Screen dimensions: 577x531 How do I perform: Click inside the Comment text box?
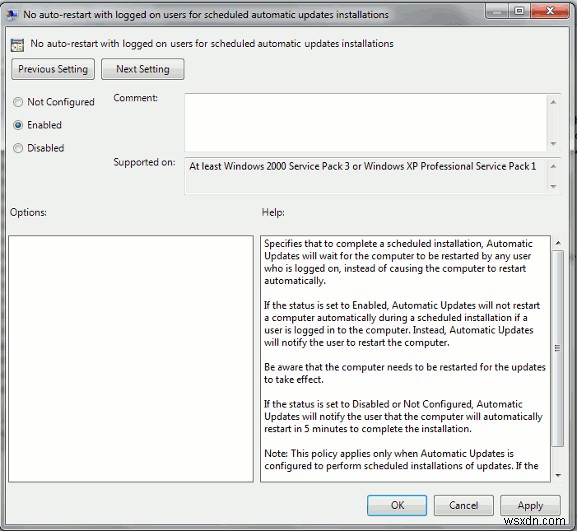pyautogui.click(x=365, y=123)
